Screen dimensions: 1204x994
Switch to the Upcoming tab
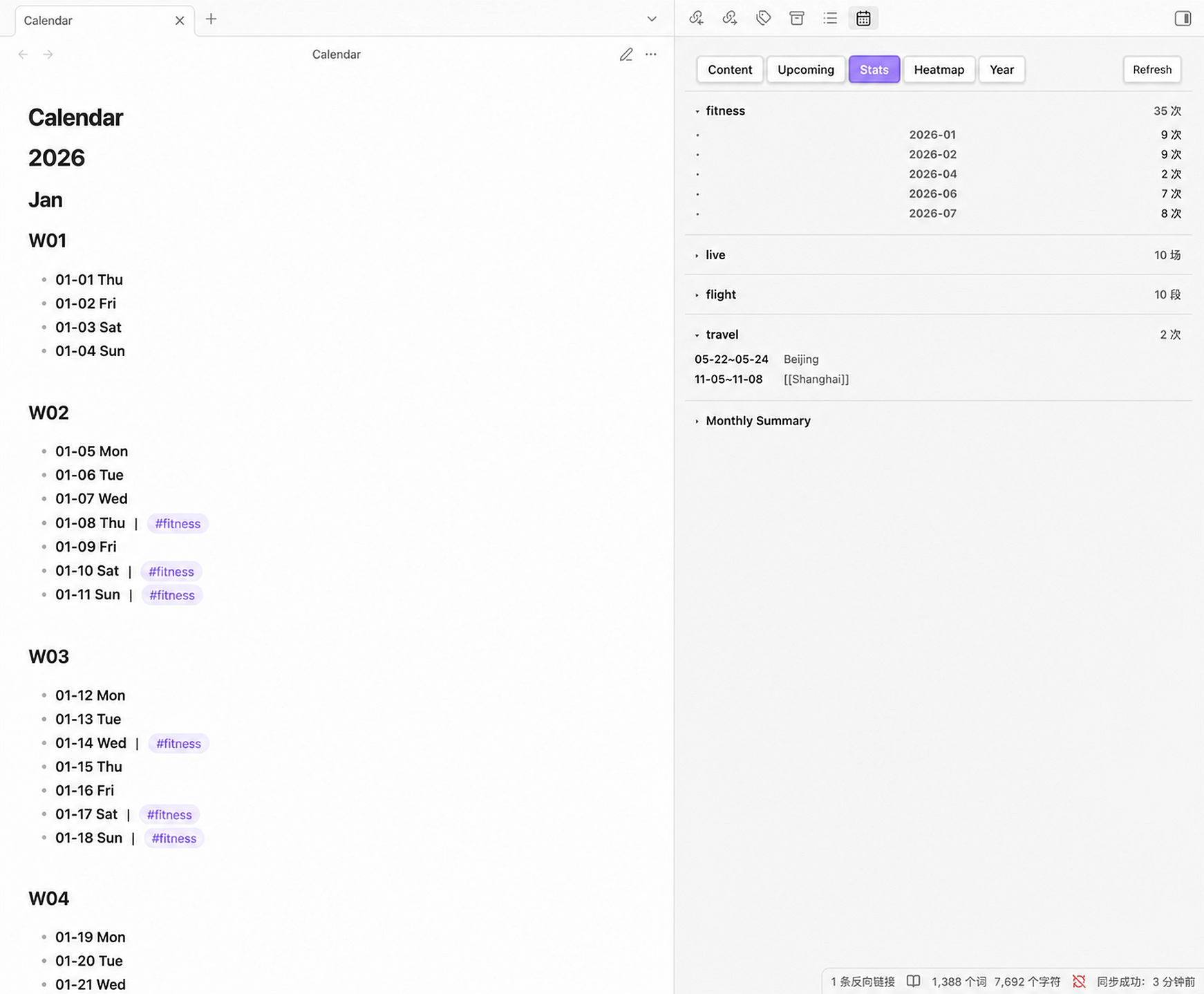click(x=806, y=70)
